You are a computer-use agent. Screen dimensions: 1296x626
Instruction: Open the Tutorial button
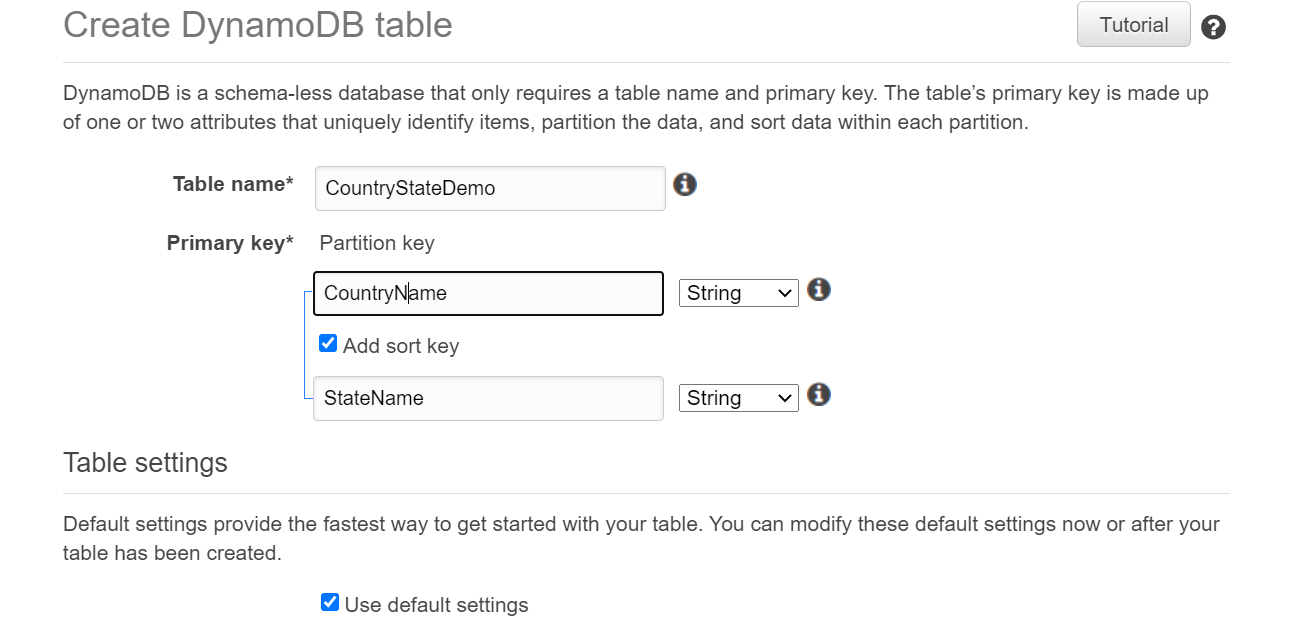[1134, 25]
